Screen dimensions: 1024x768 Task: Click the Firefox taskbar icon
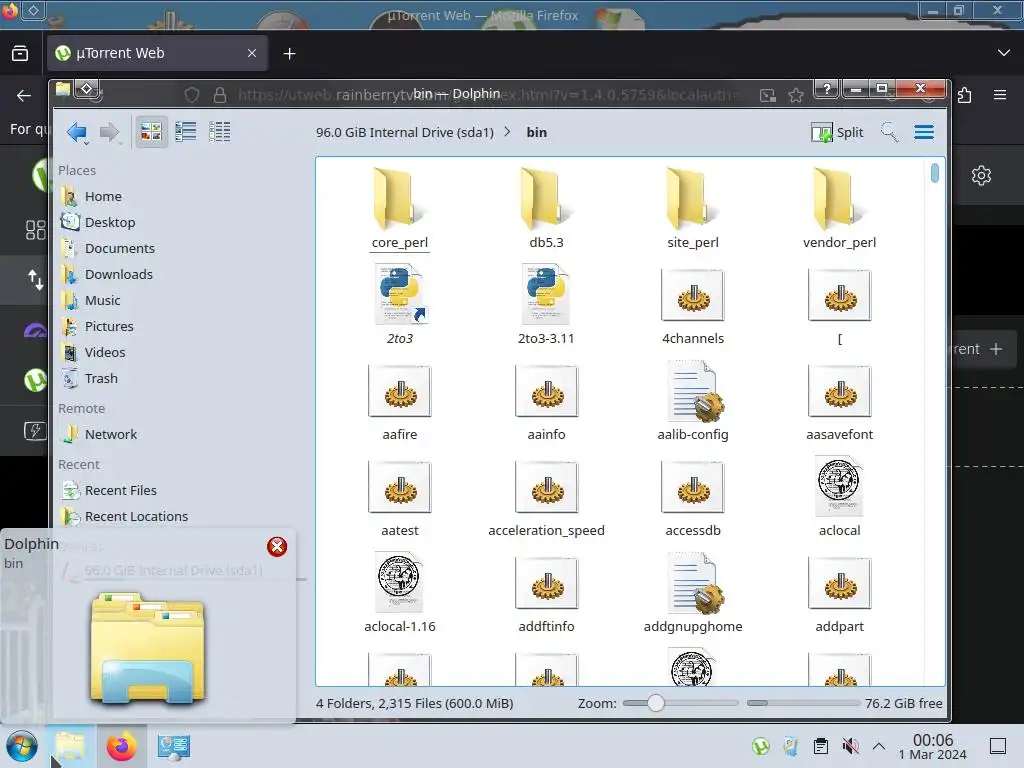(x=121, y=746)
